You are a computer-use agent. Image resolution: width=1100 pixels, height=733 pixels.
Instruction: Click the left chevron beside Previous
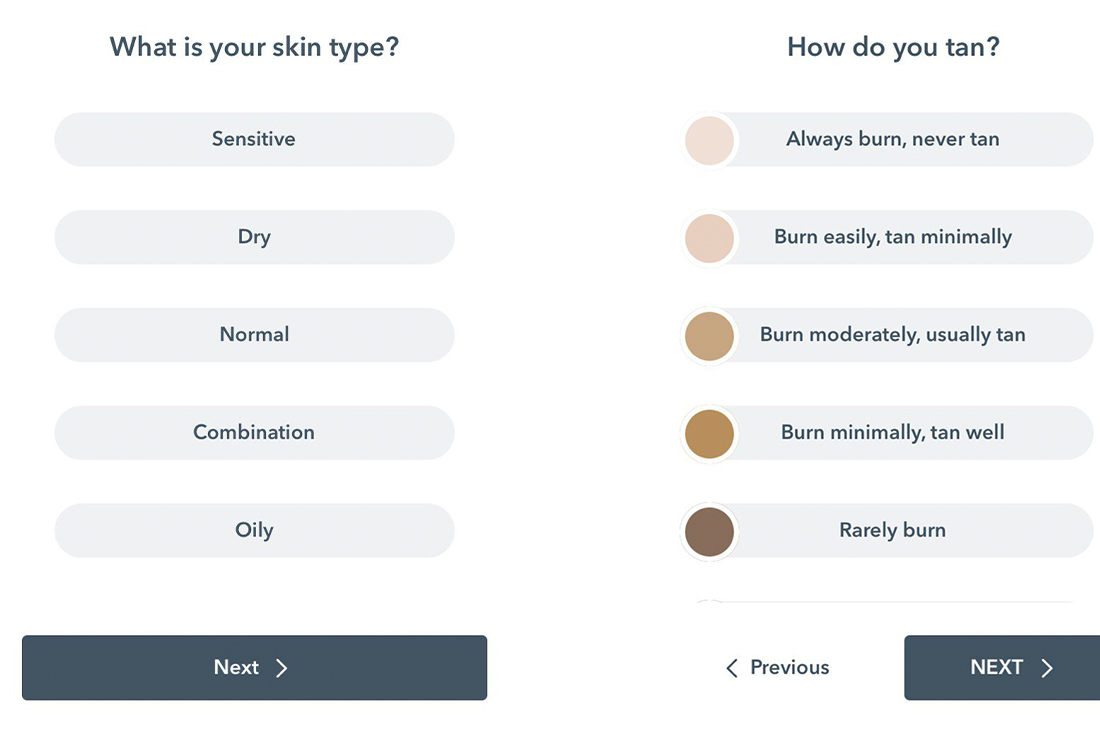coord(732,668)
